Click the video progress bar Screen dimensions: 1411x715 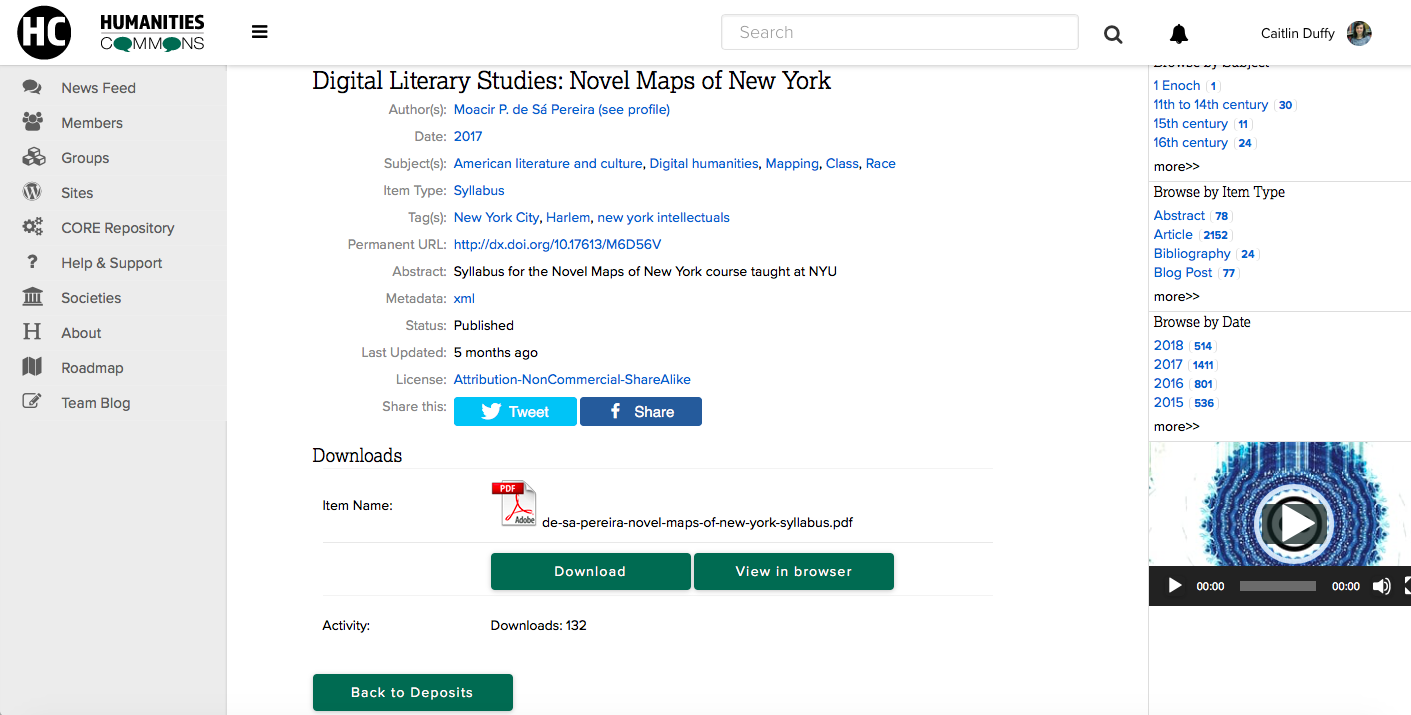[x=1277, y=586]
